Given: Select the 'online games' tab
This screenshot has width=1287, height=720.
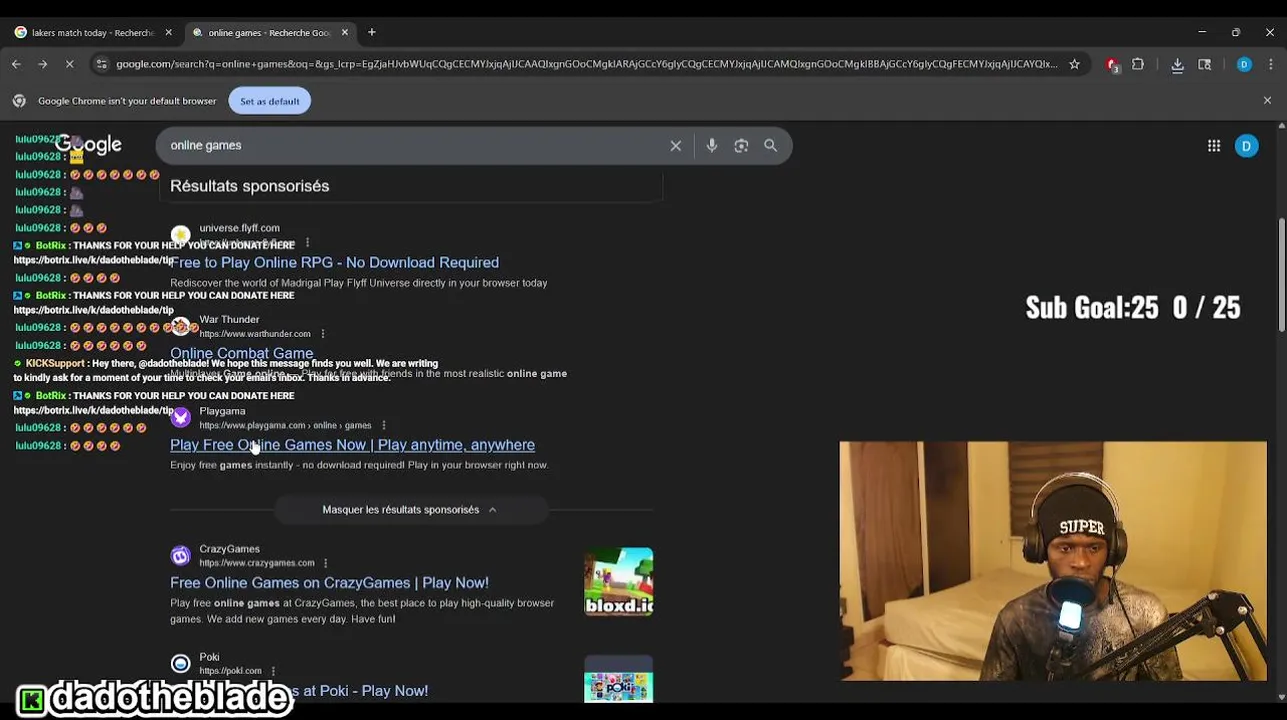Looking at the screenshot, I should [x=268, y=32].
